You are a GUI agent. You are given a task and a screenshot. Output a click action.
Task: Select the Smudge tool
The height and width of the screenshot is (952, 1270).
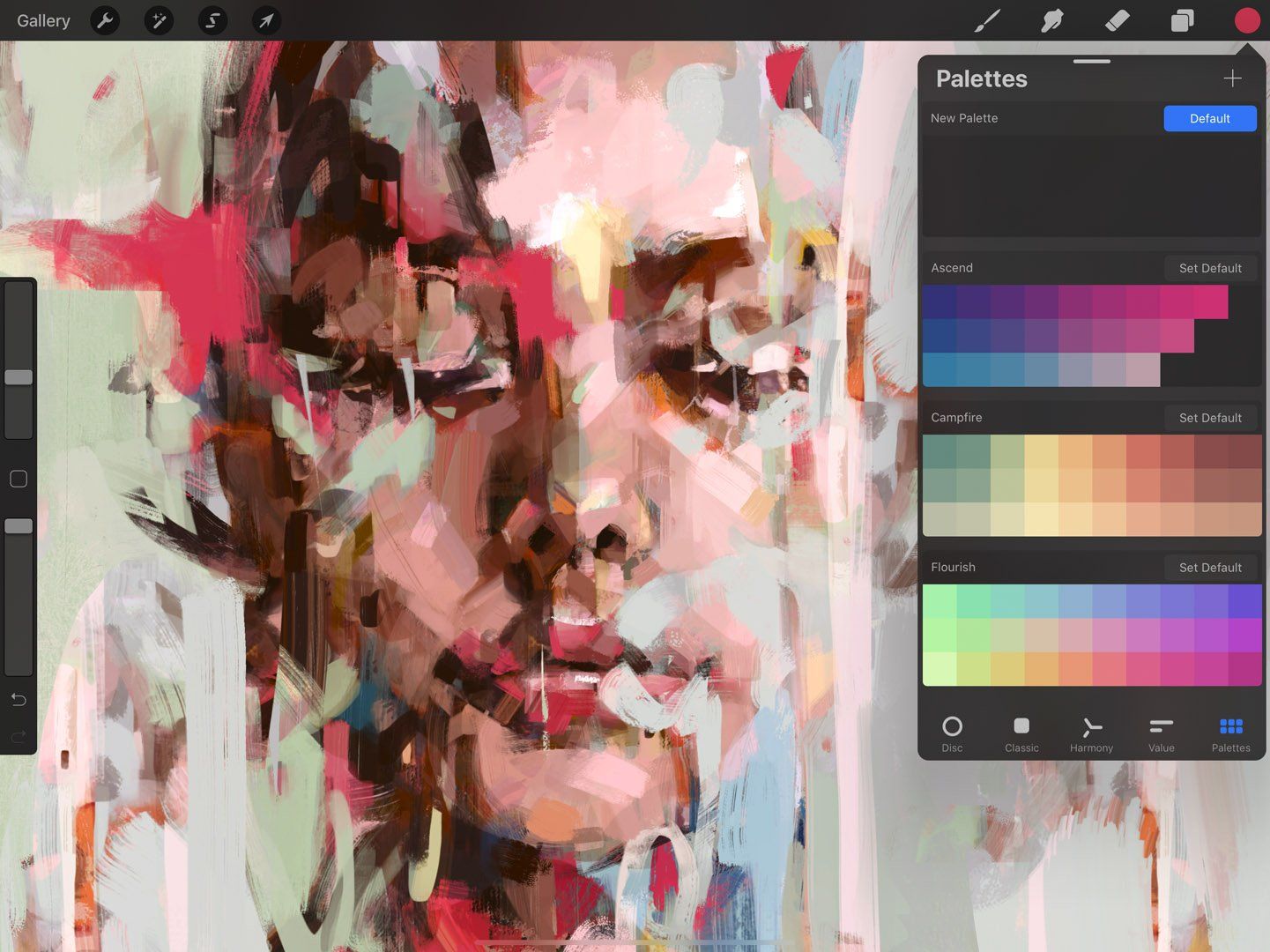tap(1052, 20)
